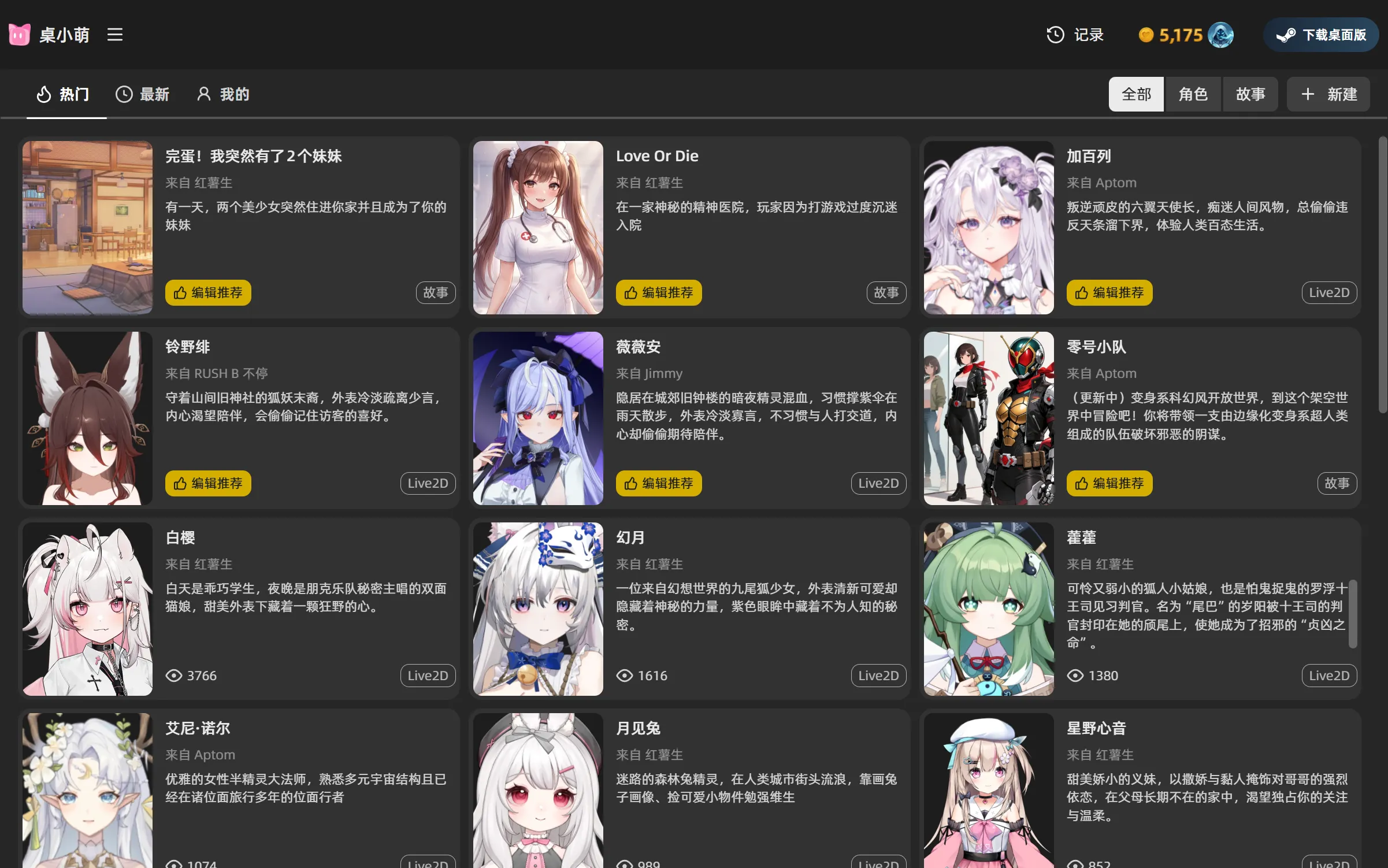The height and width of the screenshot is (868, 1388).
Task: Click the 藿藿 title
Action: pyautogui.click(x=1081, y=537)
